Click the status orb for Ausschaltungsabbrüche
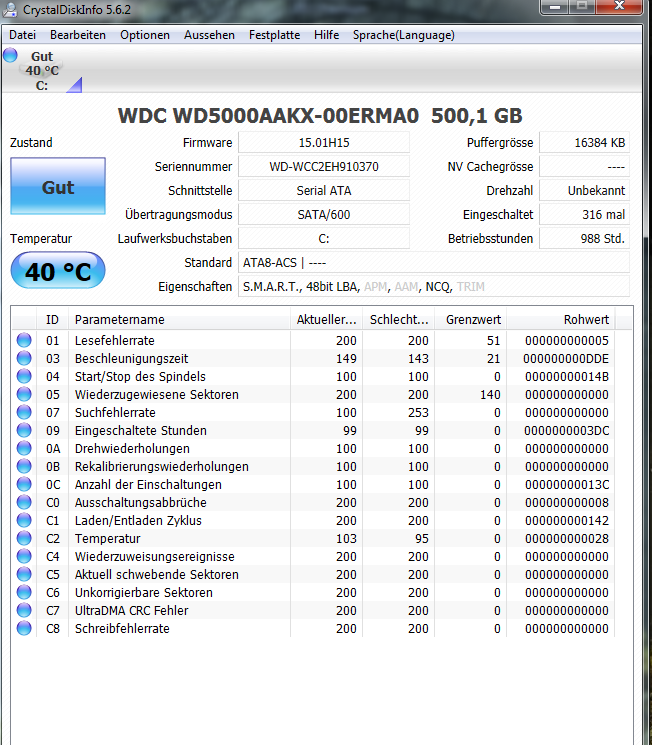 point(24,502)
